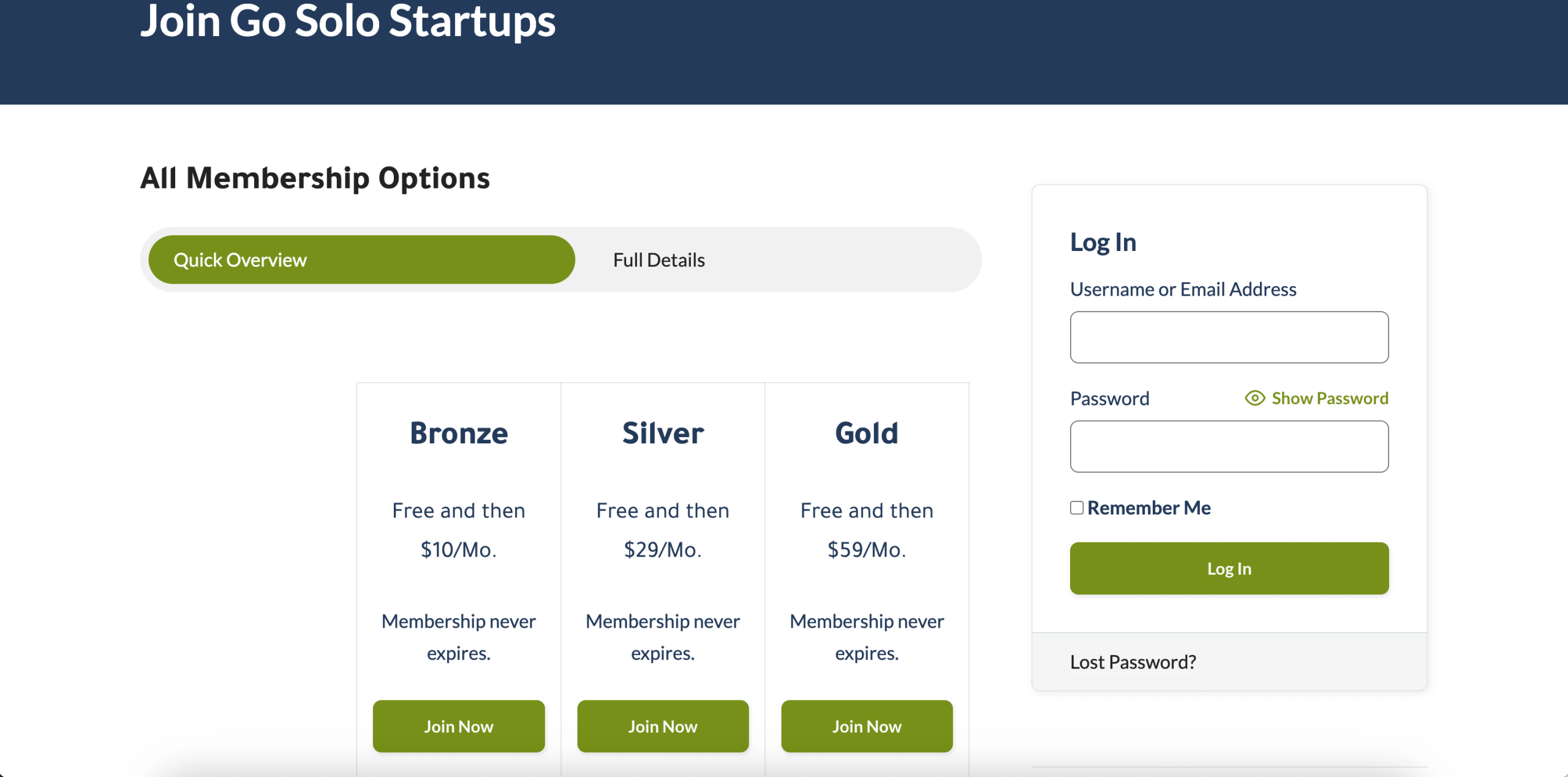Image resolution: width=1568 pixels, height=777 pixels.
Task: Switch to the Quick Overview tab
Action: click(361, 260)
